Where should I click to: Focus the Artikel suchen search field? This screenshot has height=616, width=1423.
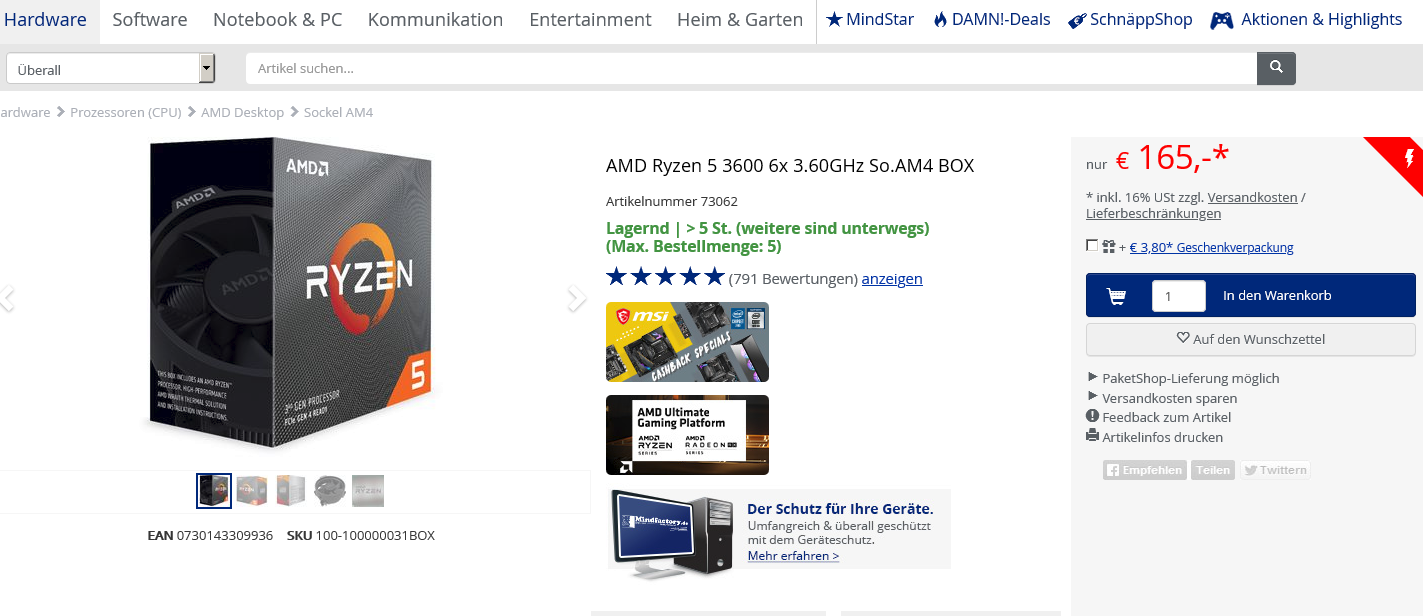tap(751, 68)
